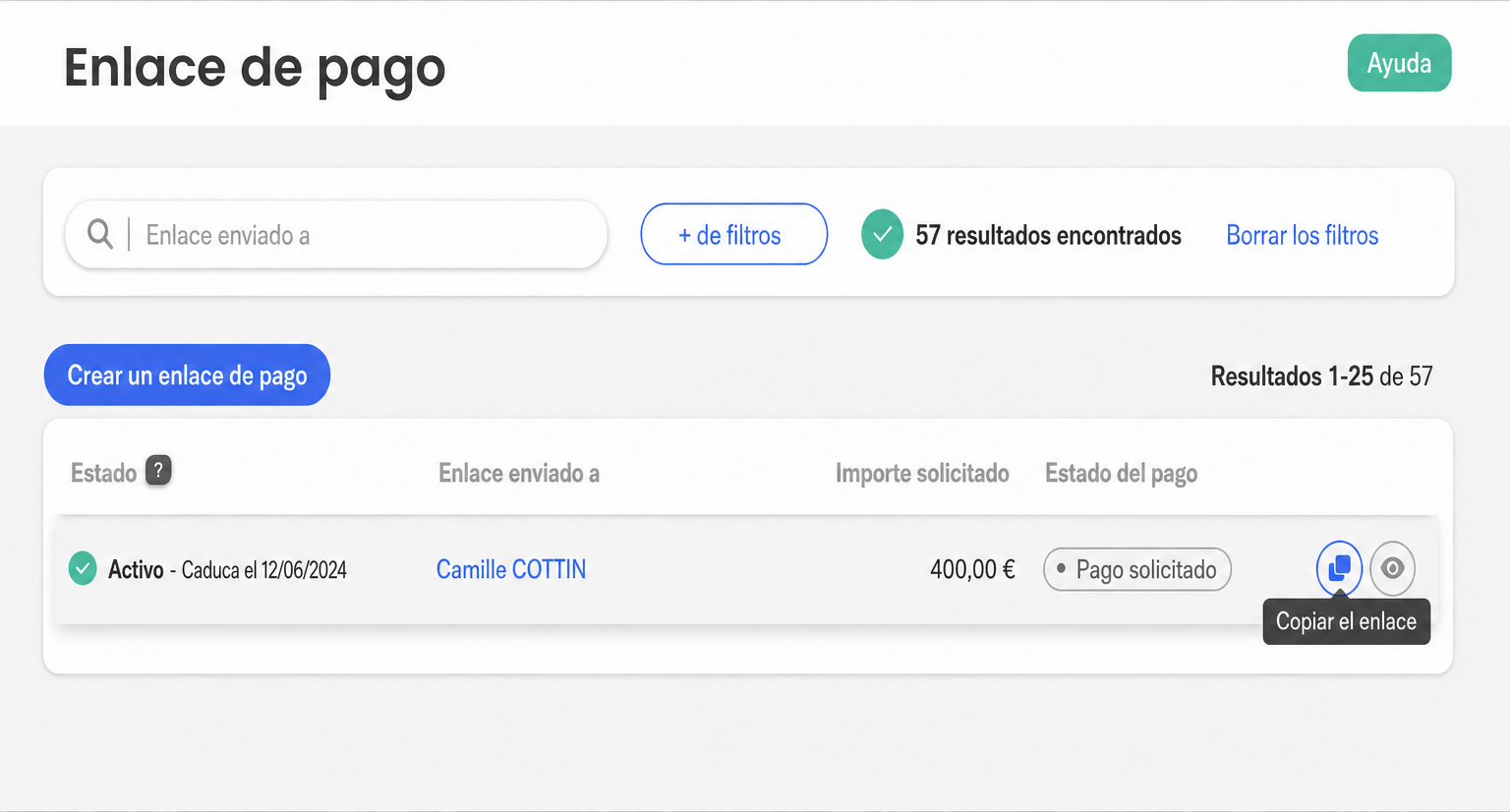The image size is (1510, 812).
Task: Click the 57 resultados encontrados text
Action: click(x=1048, y=236)
